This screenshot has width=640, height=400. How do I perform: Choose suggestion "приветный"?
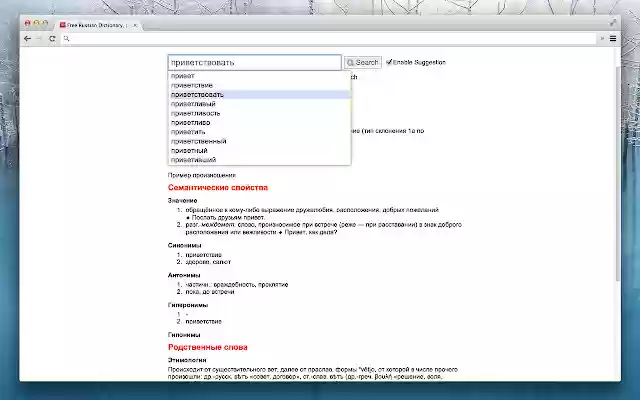click(x=259, y=151)
